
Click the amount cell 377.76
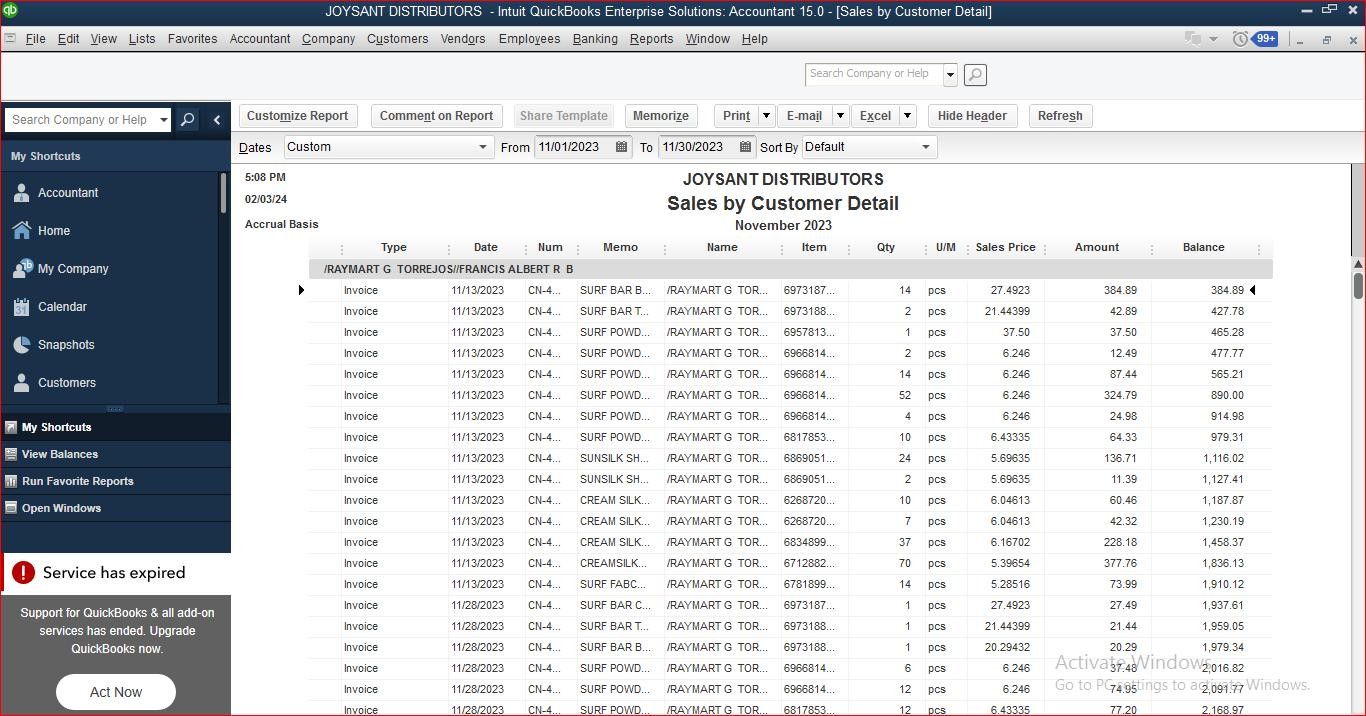[x=1120, y=564]
